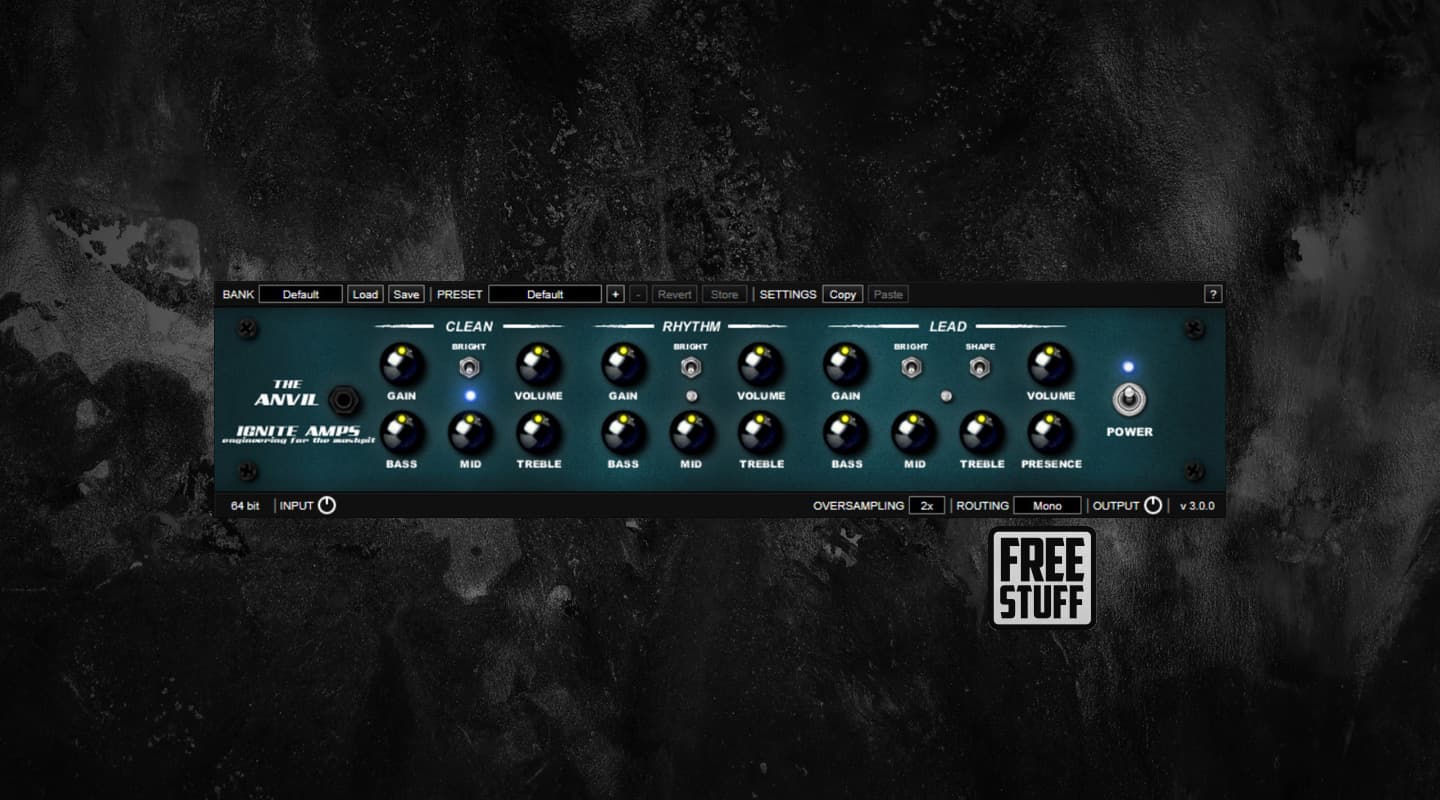This screenshot has height=800, width=1440.
Task: Click the Paste settings button
Action: click(x=888, y=294)
